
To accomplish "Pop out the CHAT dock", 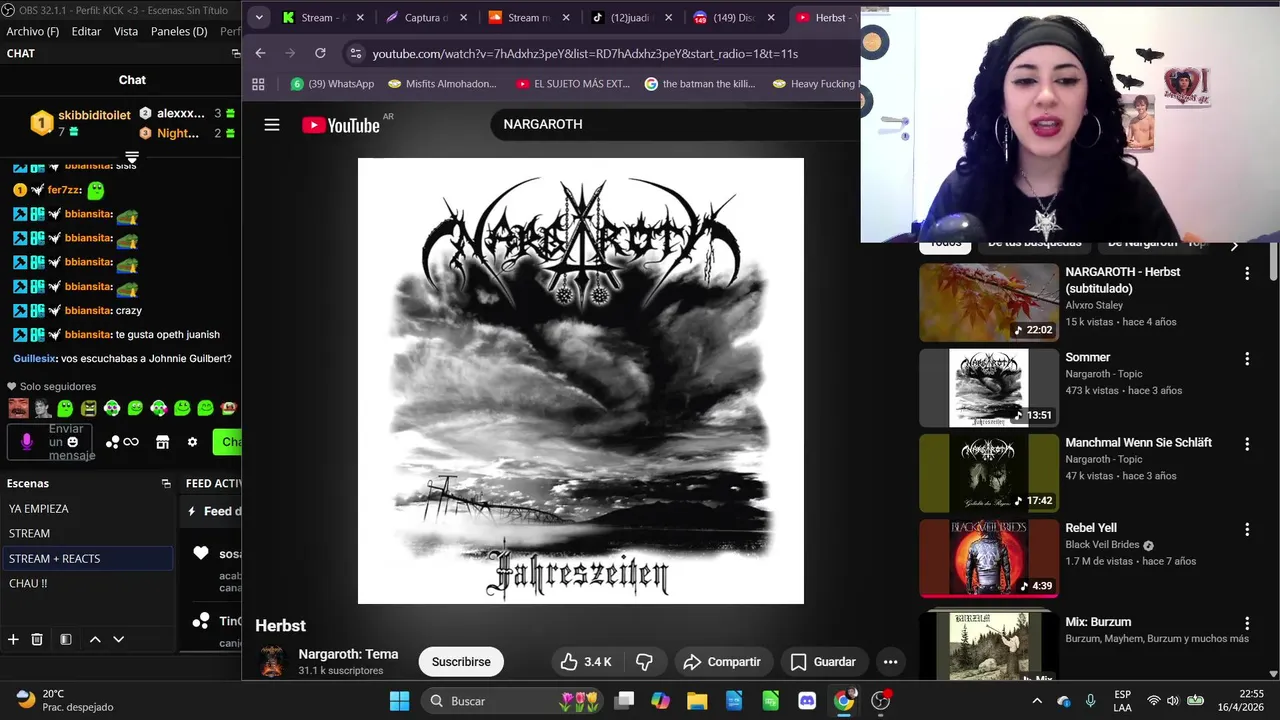I will pos(235,53).
